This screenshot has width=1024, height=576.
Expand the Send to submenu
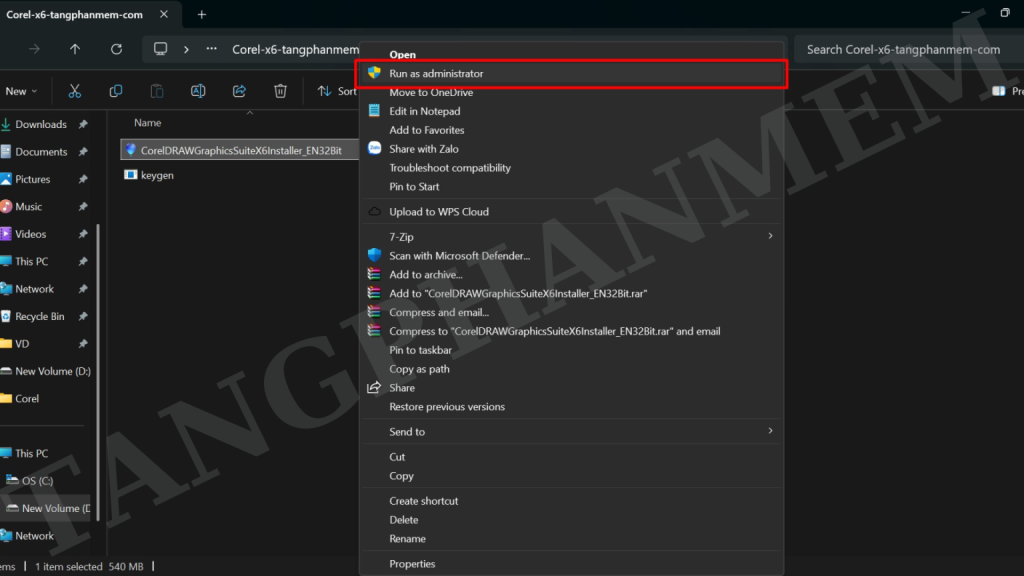[x=770, y=432]
